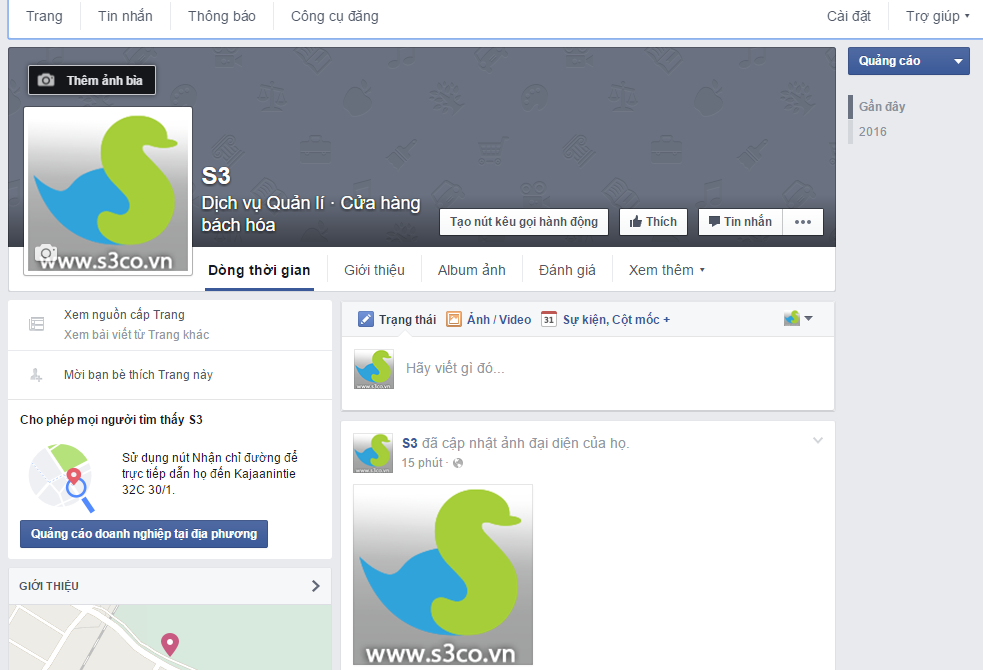This screenshot has height=670, width=983.
Task: Click the map magnifier location illustration
Action: coord(62,478)
